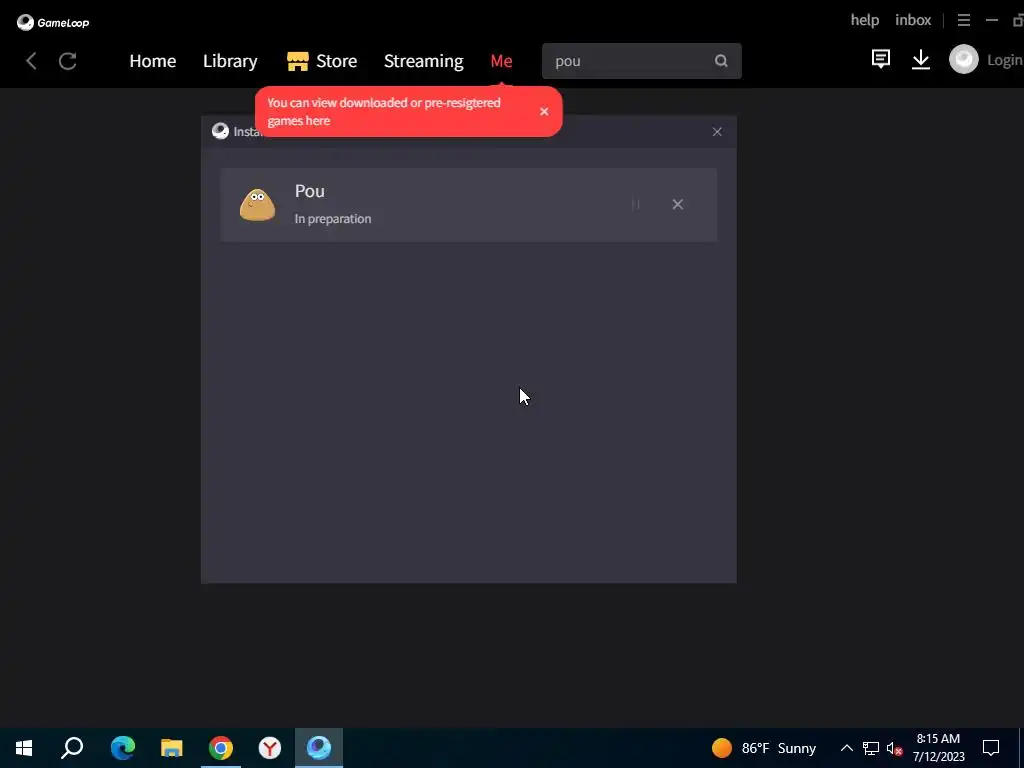The height and width of the screenshot is (768, 1024).
Task: Click the GameLoop logo
Action: (x=53, y=22)
